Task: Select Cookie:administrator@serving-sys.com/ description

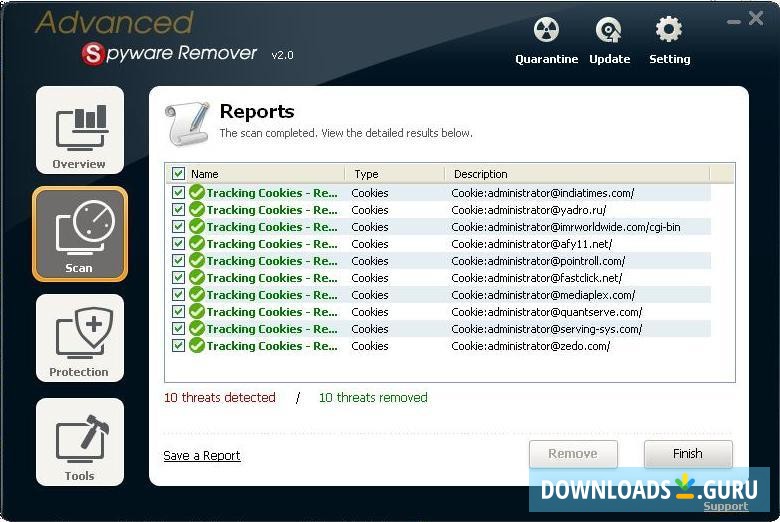Action: click(546, 329)
